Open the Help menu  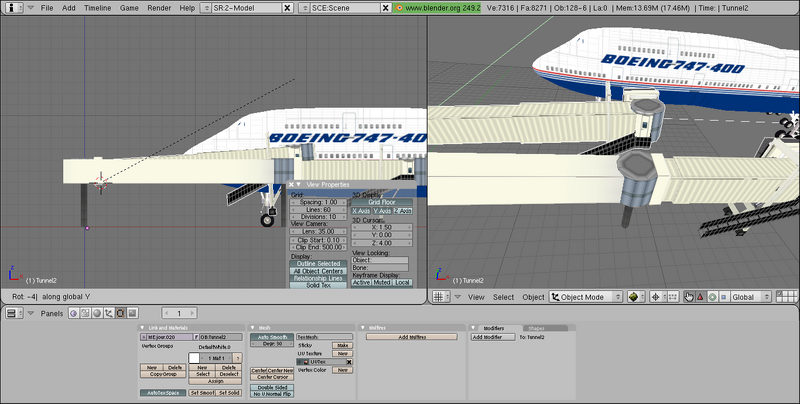click(187, 8)
